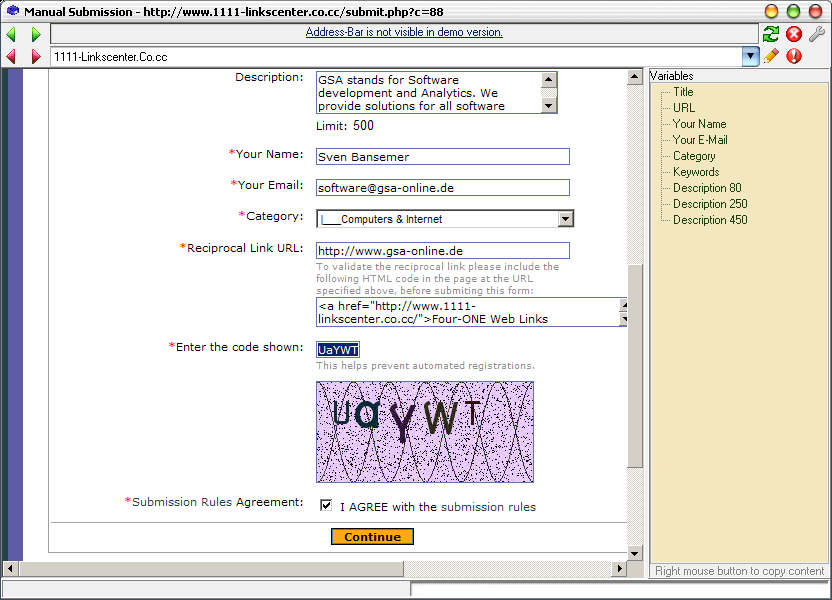Viewport: 832px width, 600px height.
Task: Select Your Name in Variables tree
Action: click(699, 124)
